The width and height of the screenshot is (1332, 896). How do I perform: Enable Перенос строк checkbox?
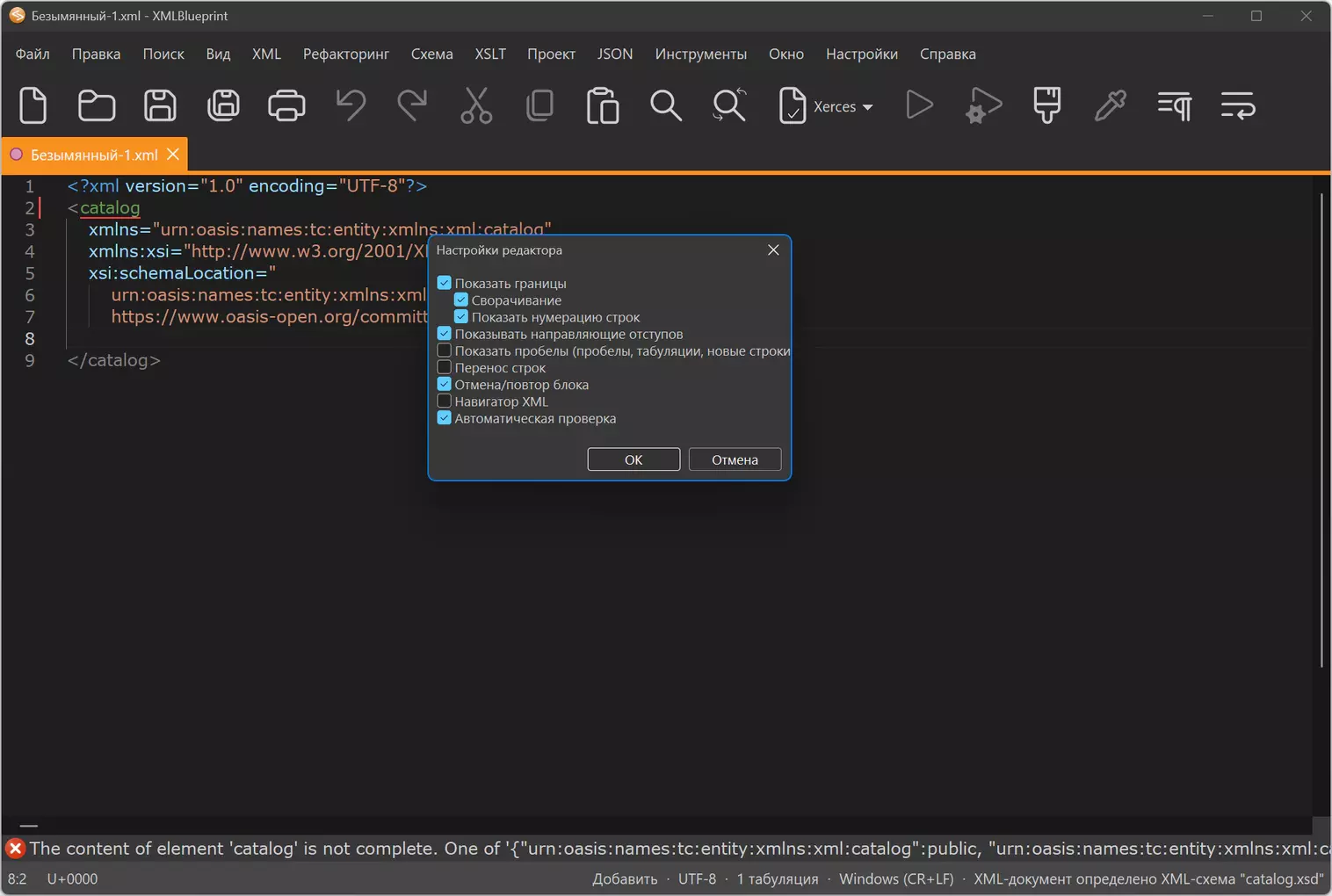point(445,367)
